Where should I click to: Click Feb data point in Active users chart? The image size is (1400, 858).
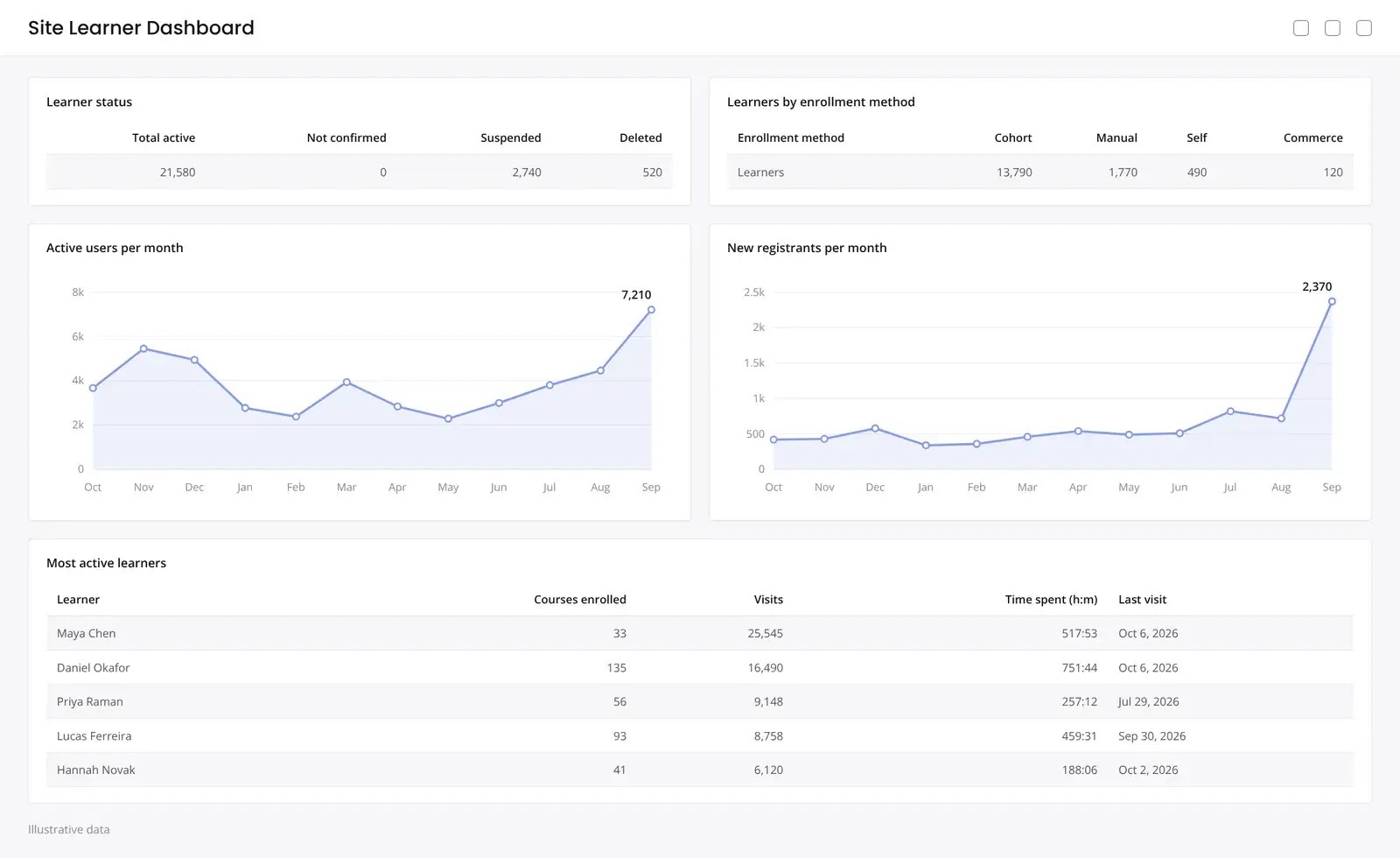(296, 417)
